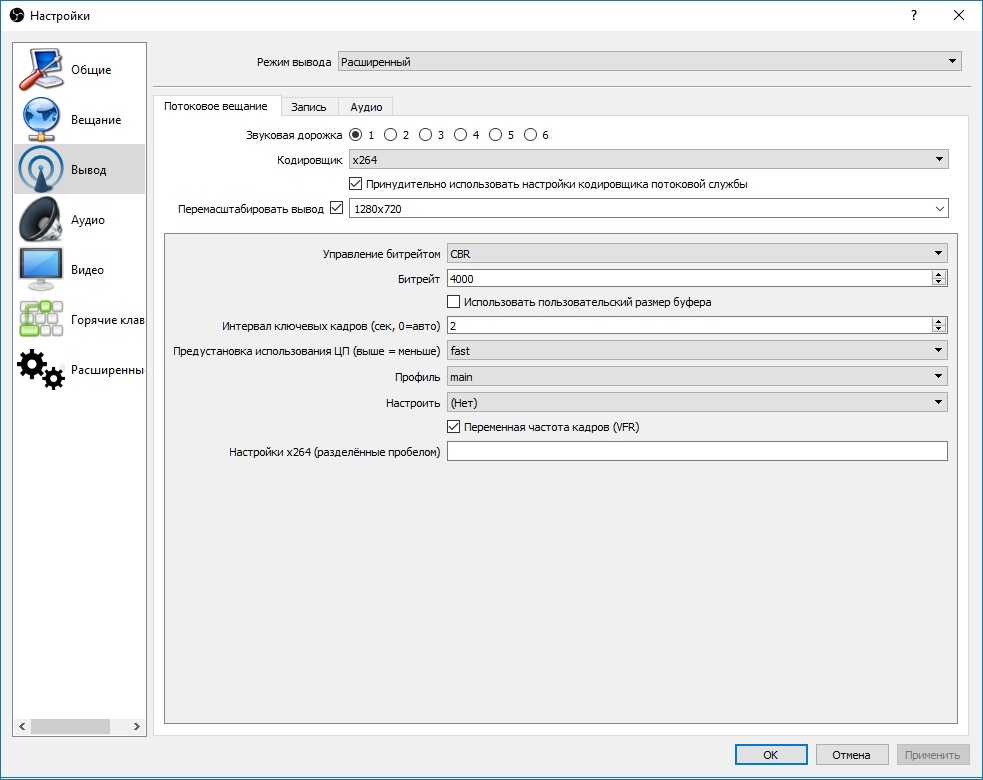Toggle enforce streaming service encoder settings checkbox

(x=355, y=184)
